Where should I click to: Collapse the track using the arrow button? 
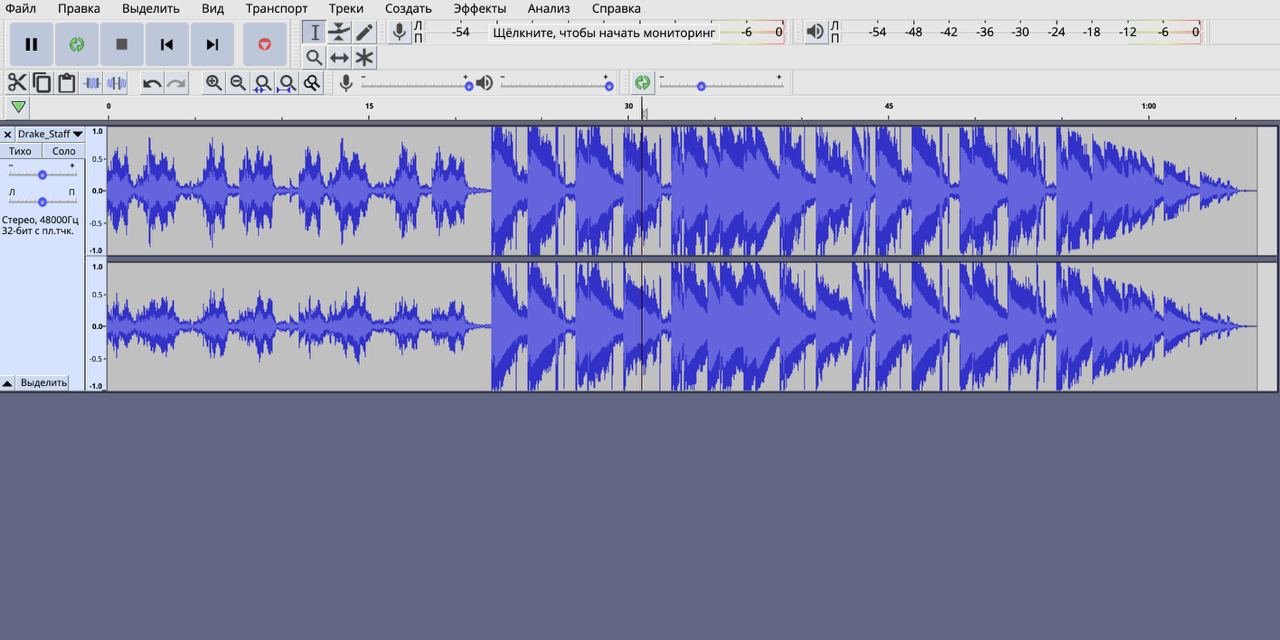click(x=7, y=383)
